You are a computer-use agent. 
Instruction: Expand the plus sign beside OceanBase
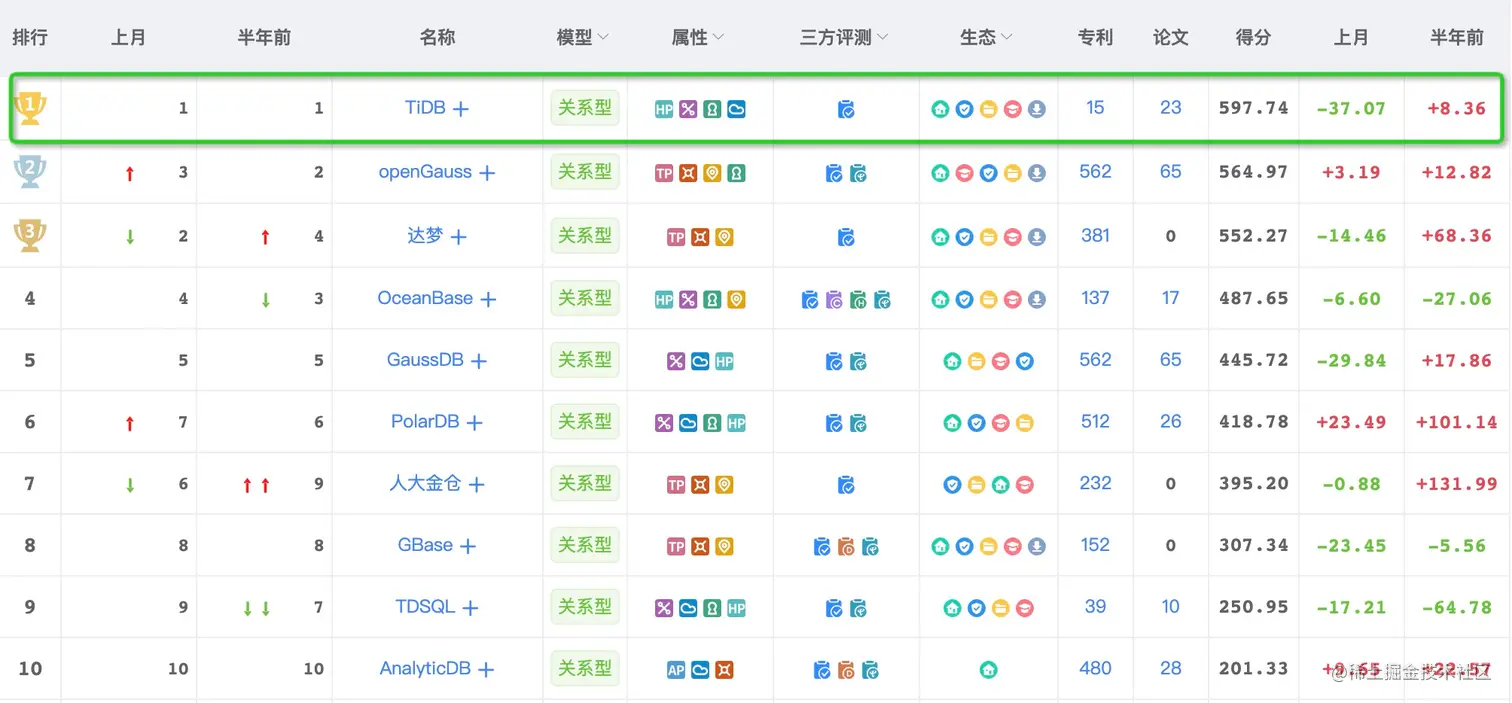click(488, 299)
